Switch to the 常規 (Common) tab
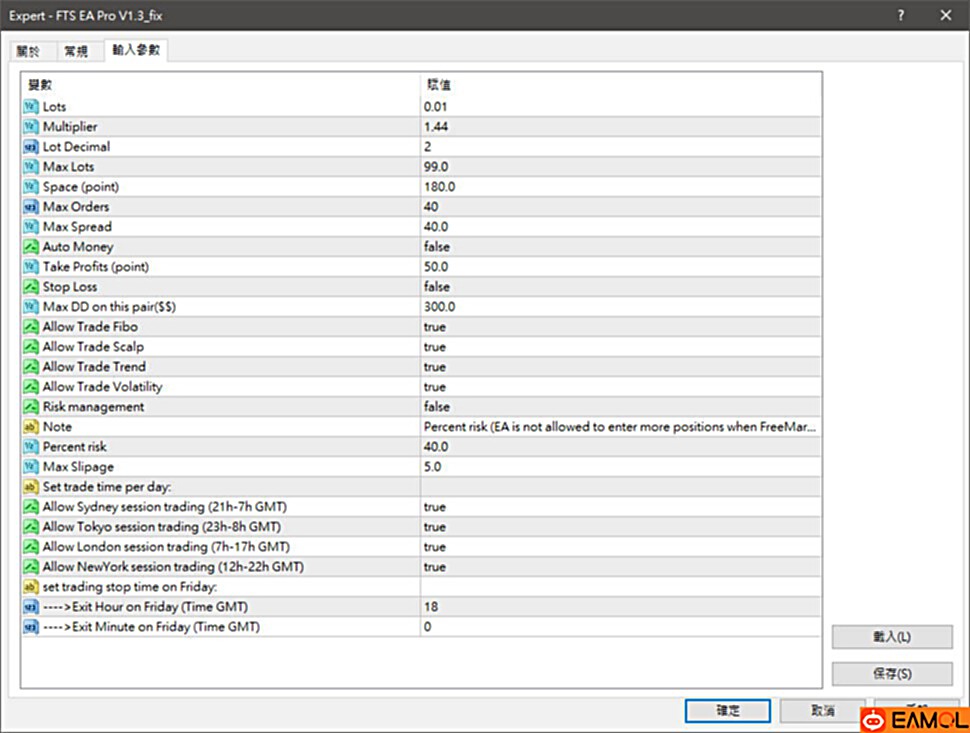 pos(77,51)
